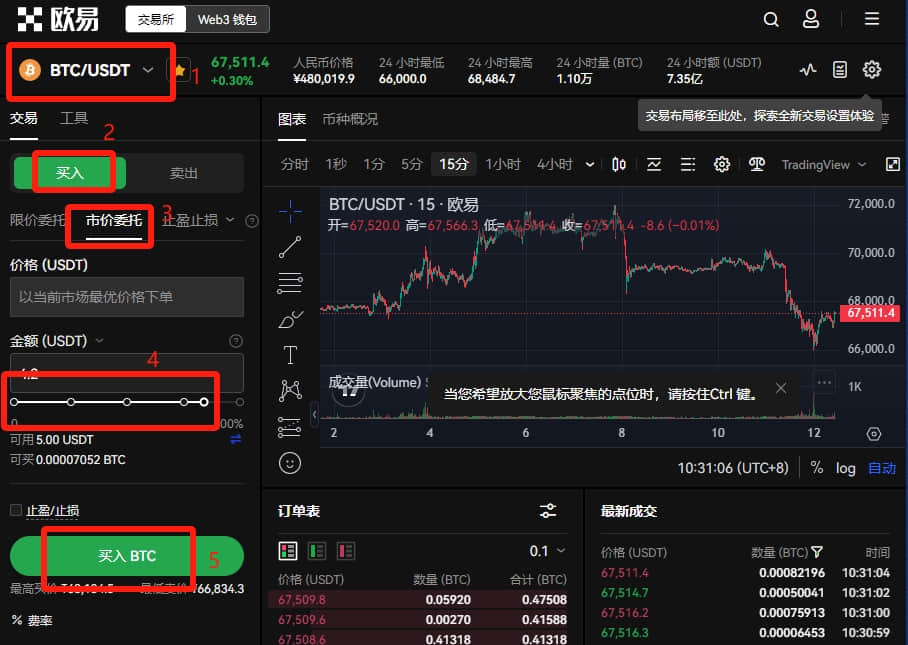
Task: Open the amount help question icon
Action: point(236,340)
